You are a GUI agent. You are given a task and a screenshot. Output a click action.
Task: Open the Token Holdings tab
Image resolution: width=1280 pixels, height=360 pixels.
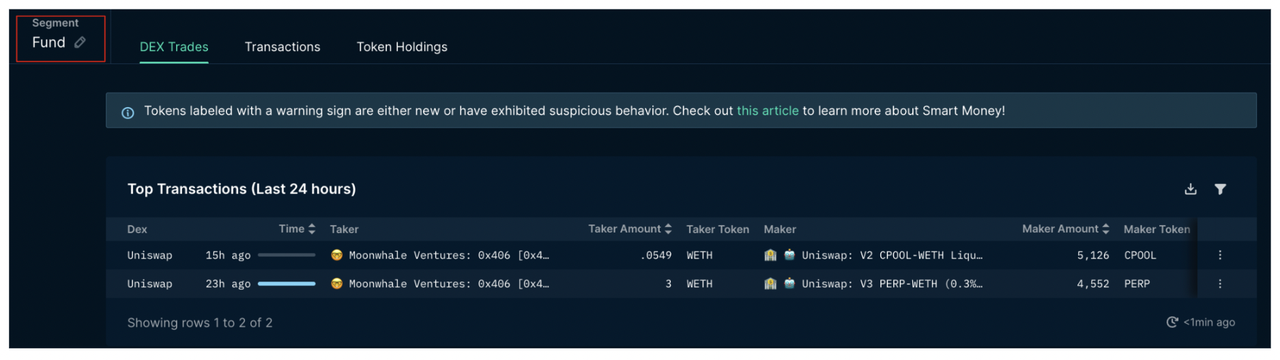[402, 47]
